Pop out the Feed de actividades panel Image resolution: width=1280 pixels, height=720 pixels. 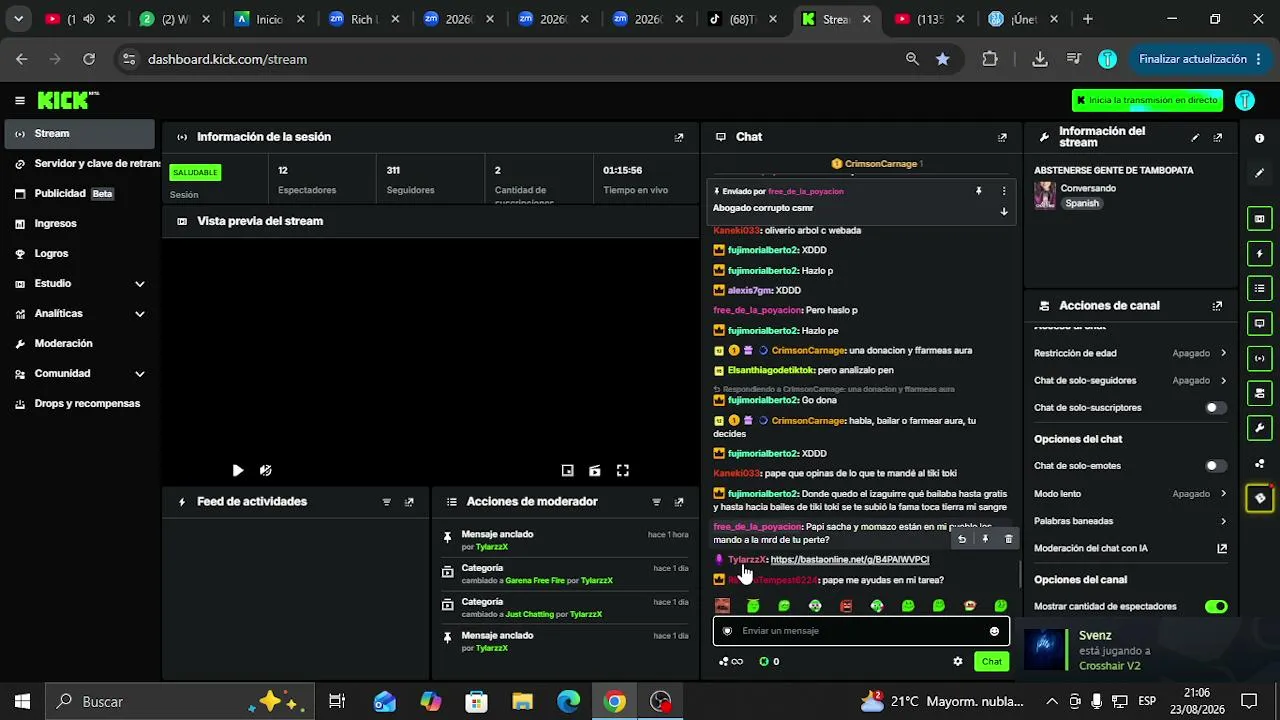[409, 502]
